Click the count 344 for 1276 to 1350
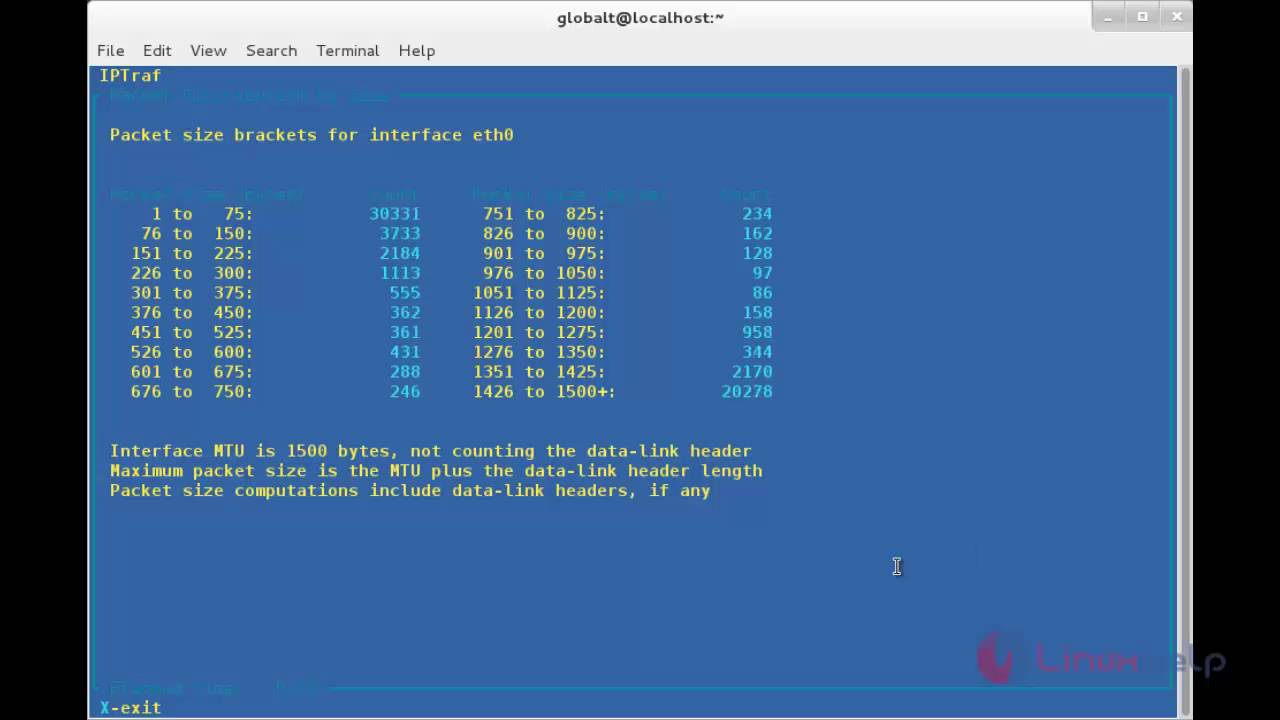The height and width of the screenshot is (720, 1280). tap(757, 352)
